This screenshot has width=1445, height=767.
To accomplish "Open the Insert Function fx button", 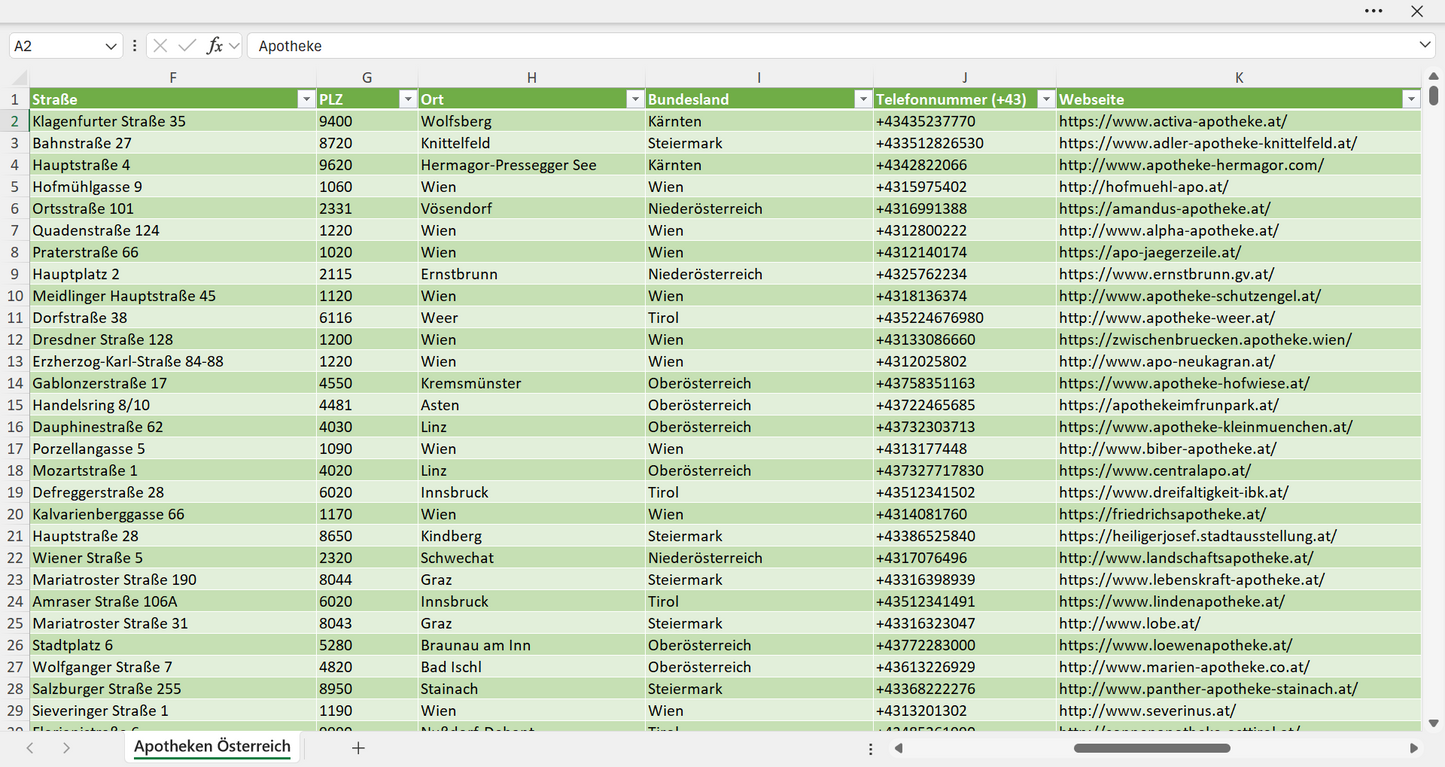I will (214, 46).
